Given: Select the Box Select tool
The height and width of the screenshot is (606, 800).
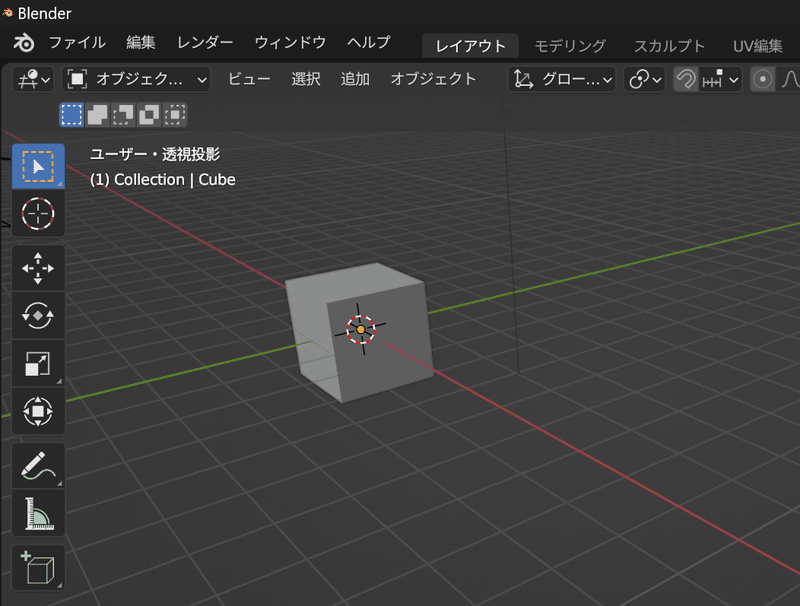Looking at the screenshot, I should tap(38, 166).
